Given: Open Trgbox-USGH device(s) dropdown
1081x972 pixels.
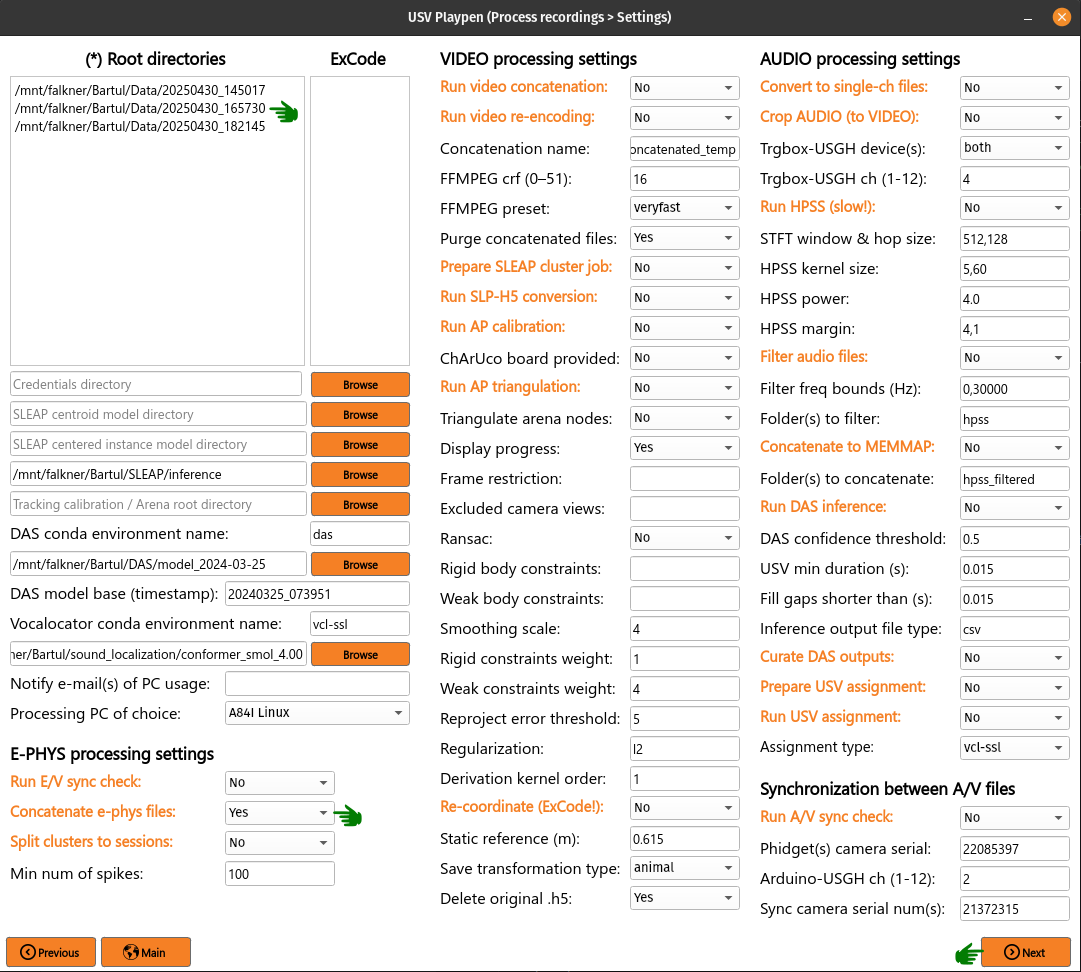Looking at the screenshot, I should (1014, 148).
